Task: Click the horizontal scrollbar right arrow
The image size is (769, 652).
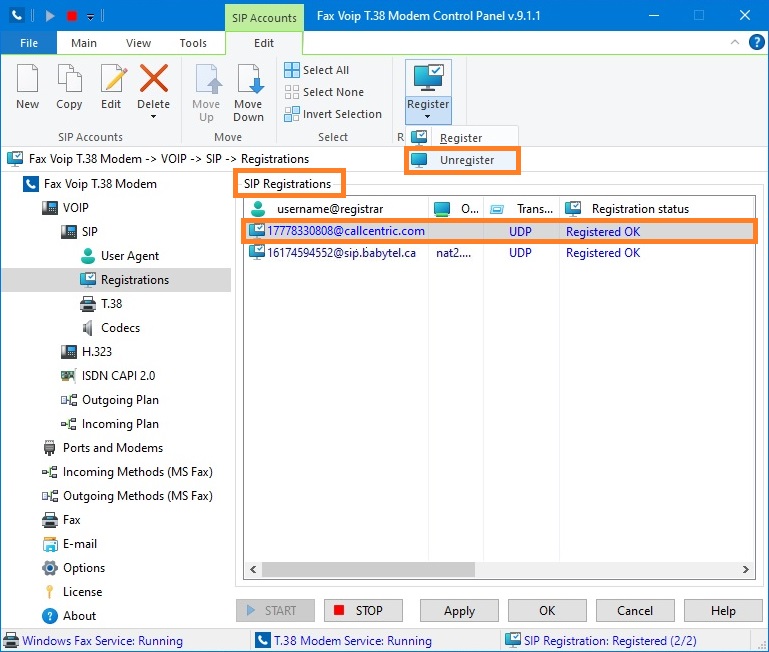Action: [x=745, y=570]
